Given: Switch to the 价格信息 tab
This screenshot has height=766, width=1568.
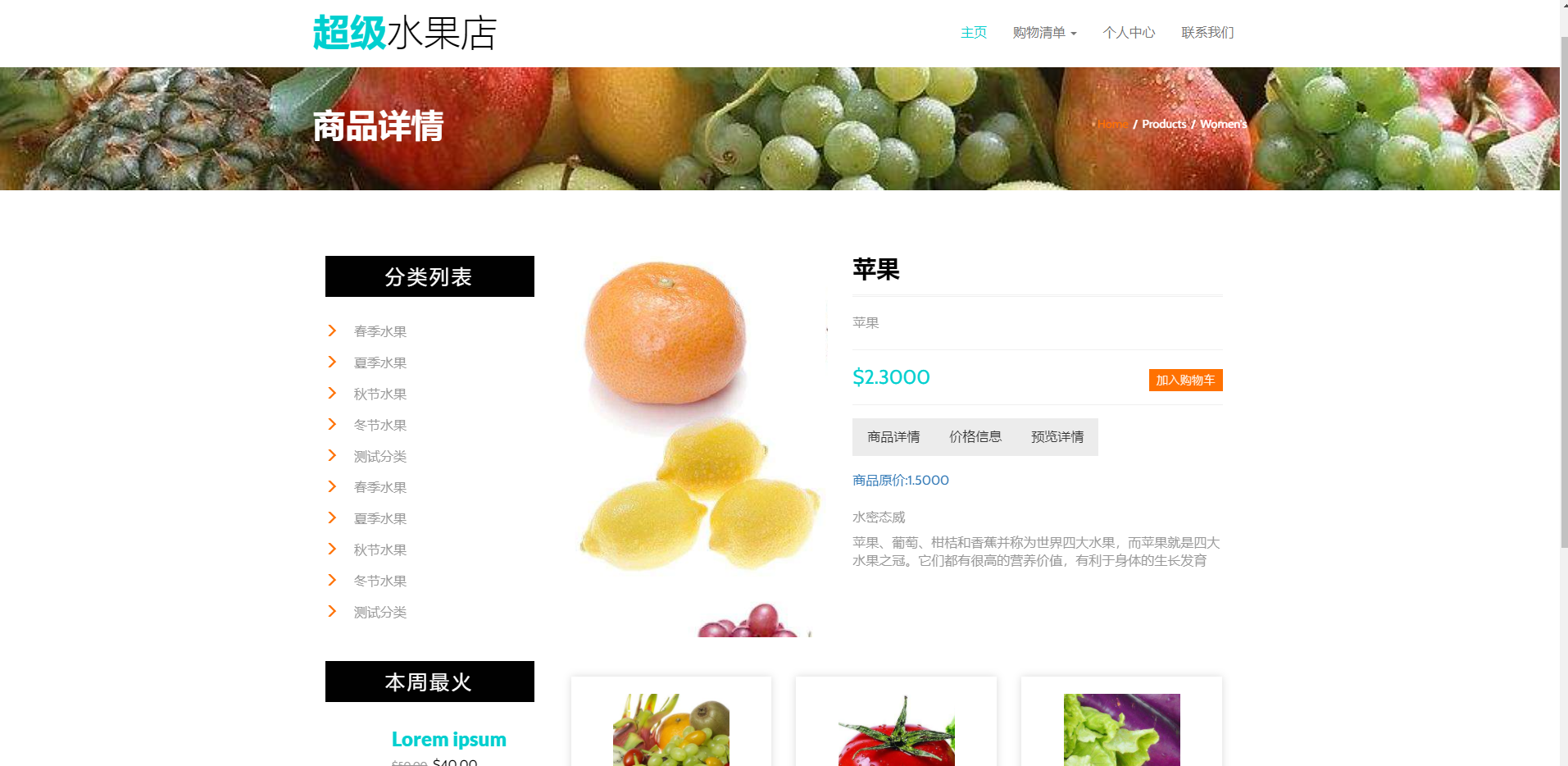Looking at the screenshot, I should tap(975, 437).
